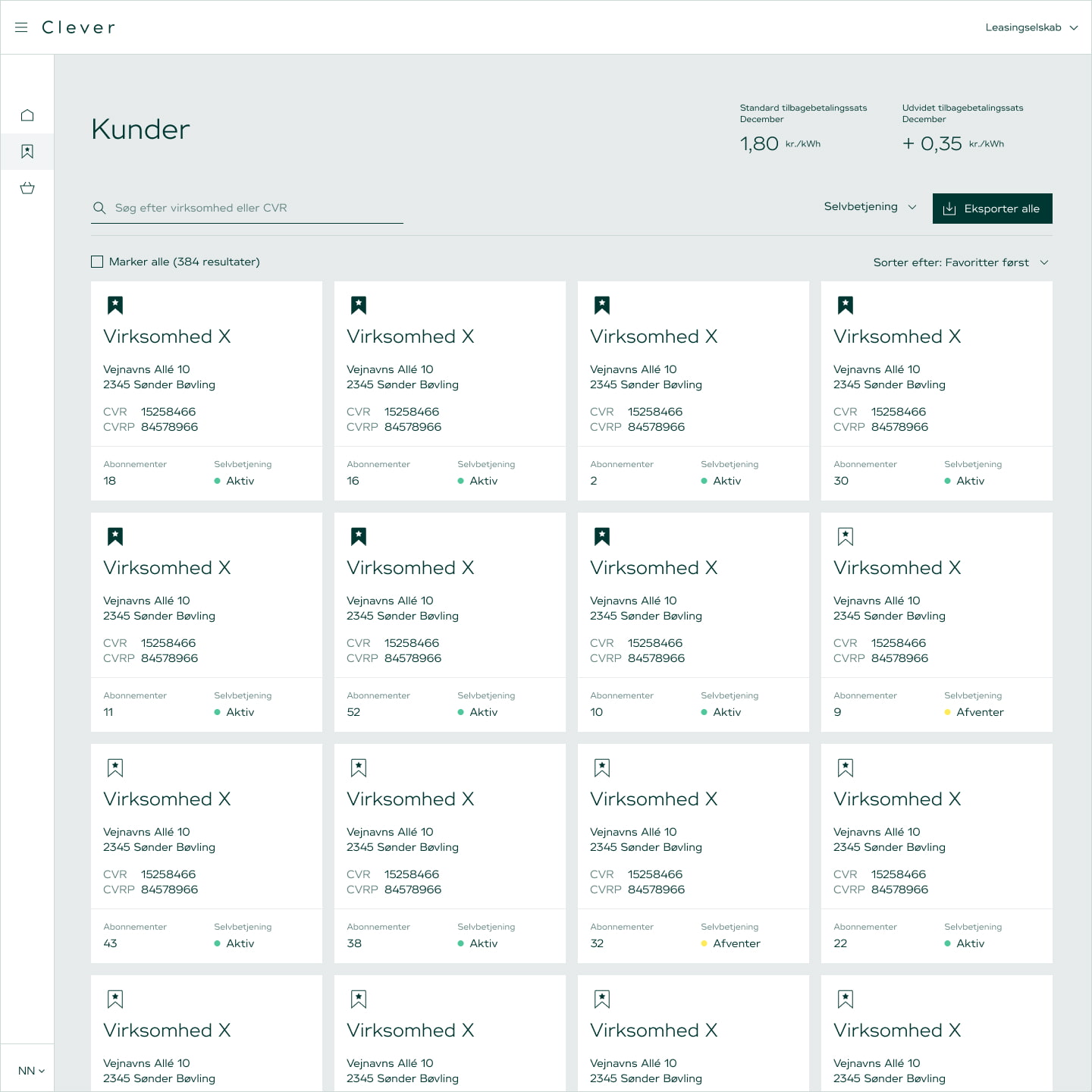
Task: Open the basket icon in the sidebar
Action: pos(27,188)
